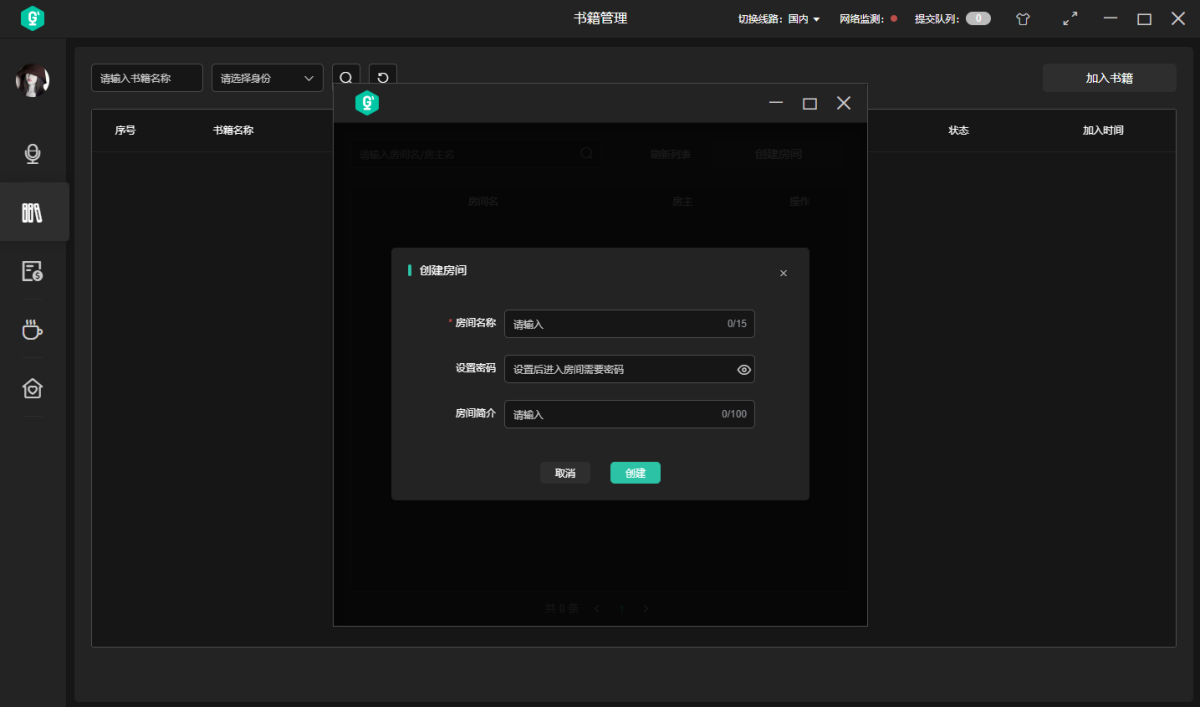Image resolution: width=1200 pixels, height=707 pixels.
Task: Click the 加入书籍 button
Action: 1109,78
